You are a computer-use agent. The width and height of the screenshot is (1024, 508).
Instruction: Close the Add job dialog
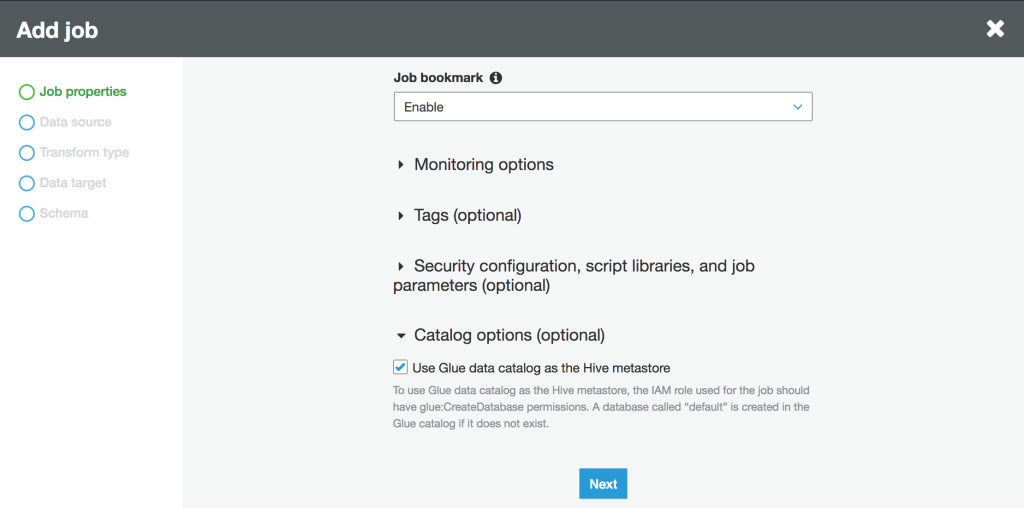point(995,29)
